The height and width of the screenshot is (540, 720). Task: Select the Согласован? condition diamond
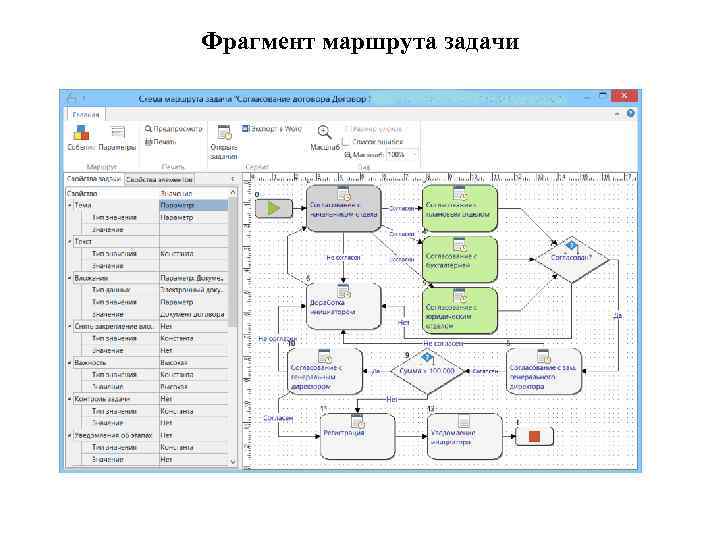pos(572,259)
